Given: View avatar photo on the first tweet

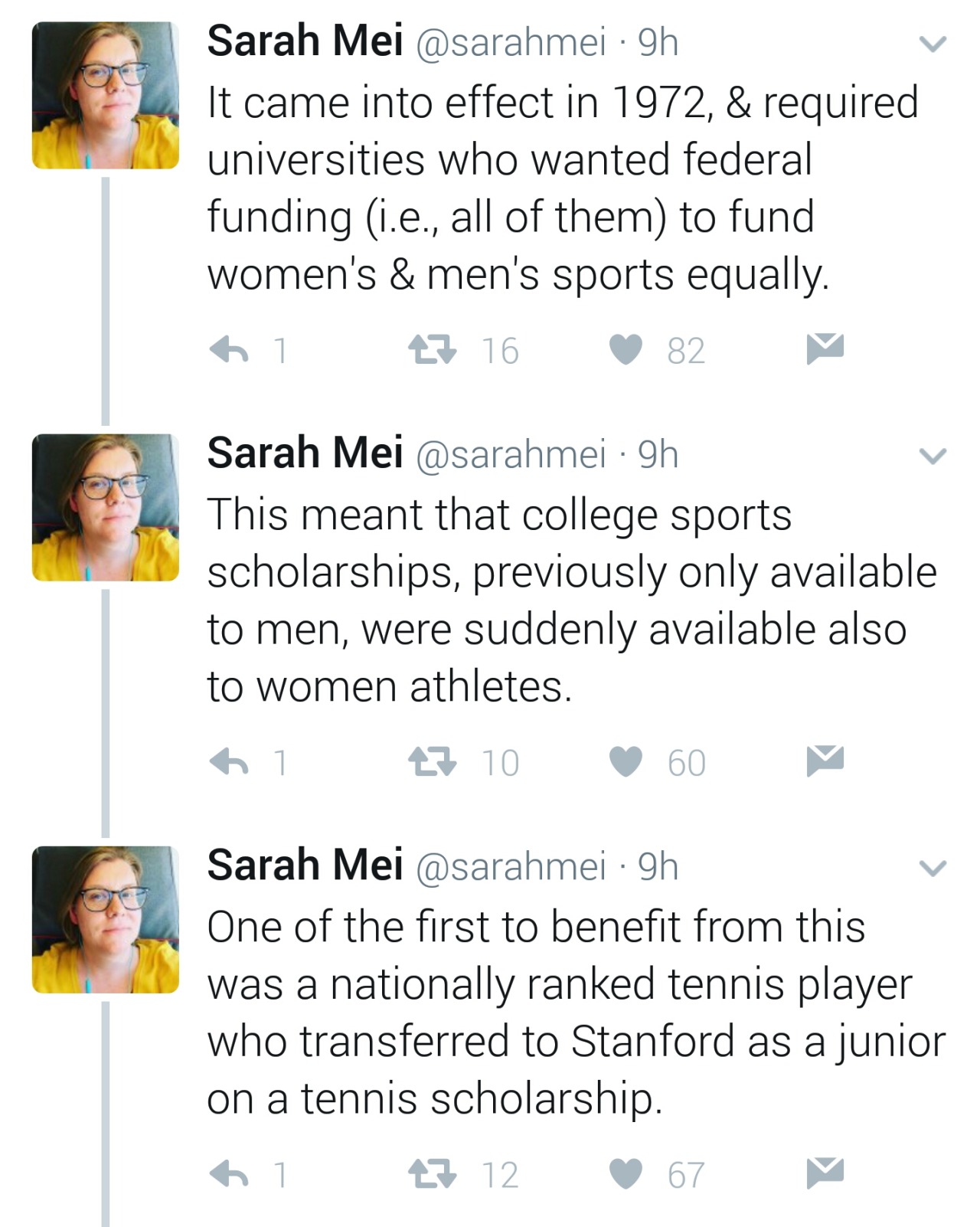Looking at the screenshot, I should [106, 95].
